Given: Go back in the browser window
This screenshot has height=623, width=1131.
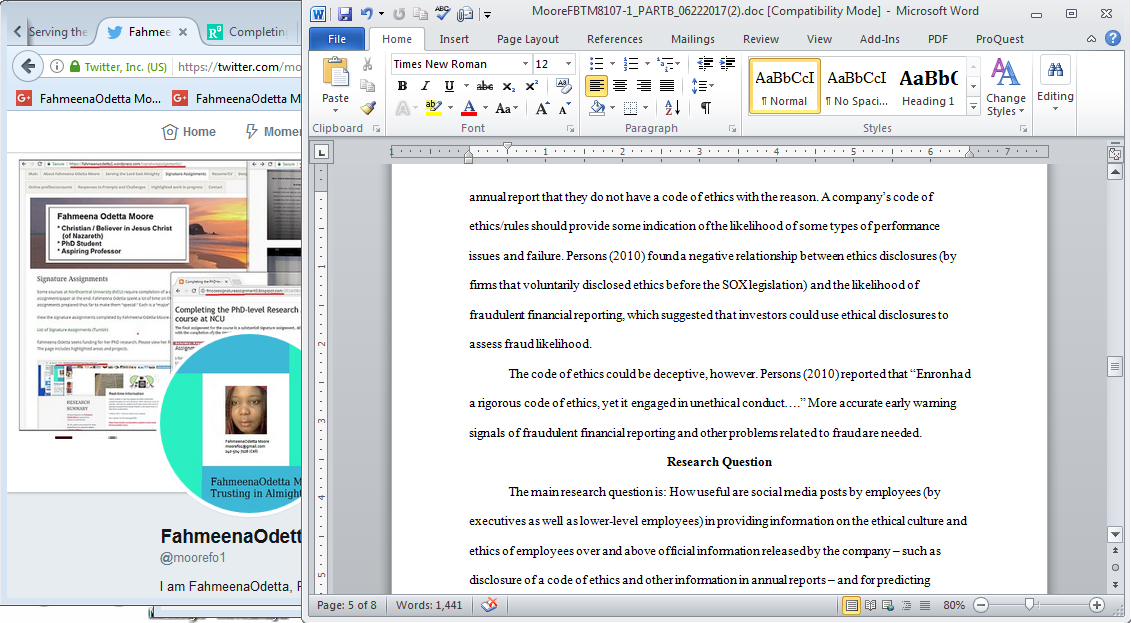Looking at the screenshot, I should point(28,66).
